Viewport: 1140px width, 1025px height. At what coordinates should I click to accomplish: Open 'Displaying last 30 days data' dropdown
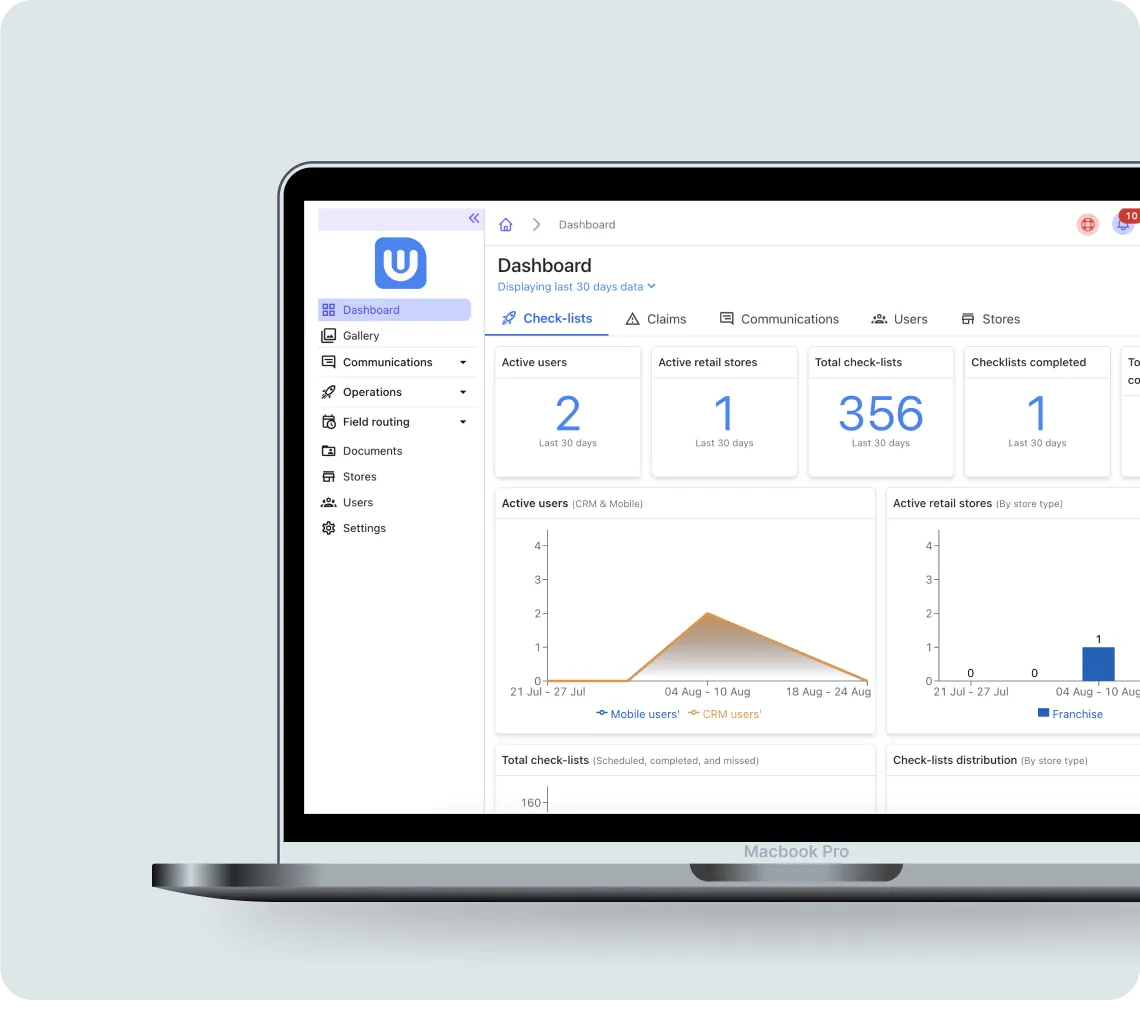tap(576, 287)
